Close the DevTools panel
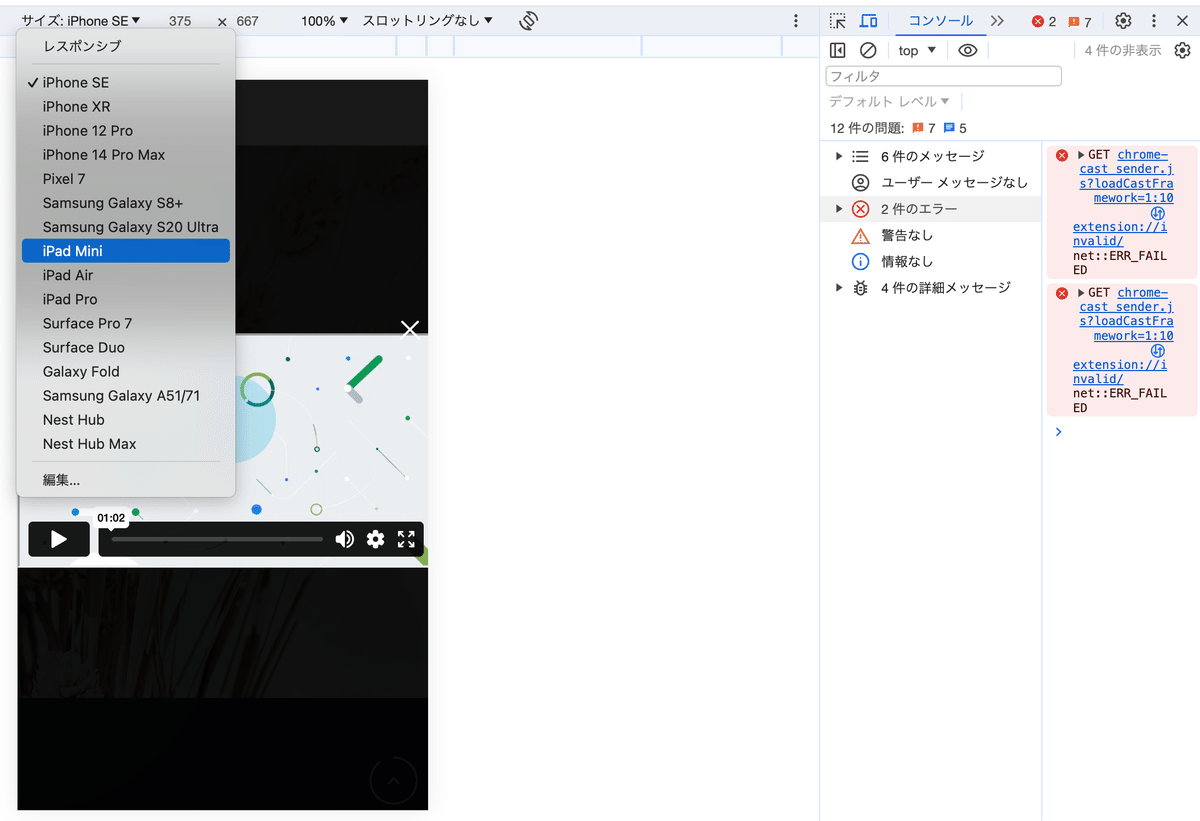 (1181, 21)
